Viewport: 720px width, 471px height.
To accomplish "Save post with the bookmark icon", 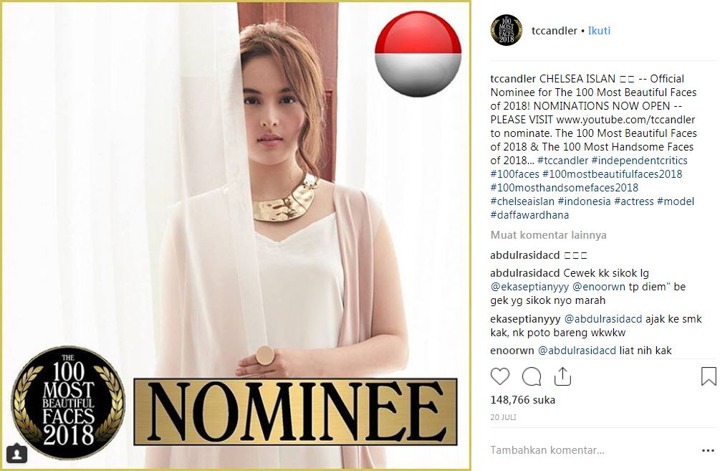I will coord(709,376).
